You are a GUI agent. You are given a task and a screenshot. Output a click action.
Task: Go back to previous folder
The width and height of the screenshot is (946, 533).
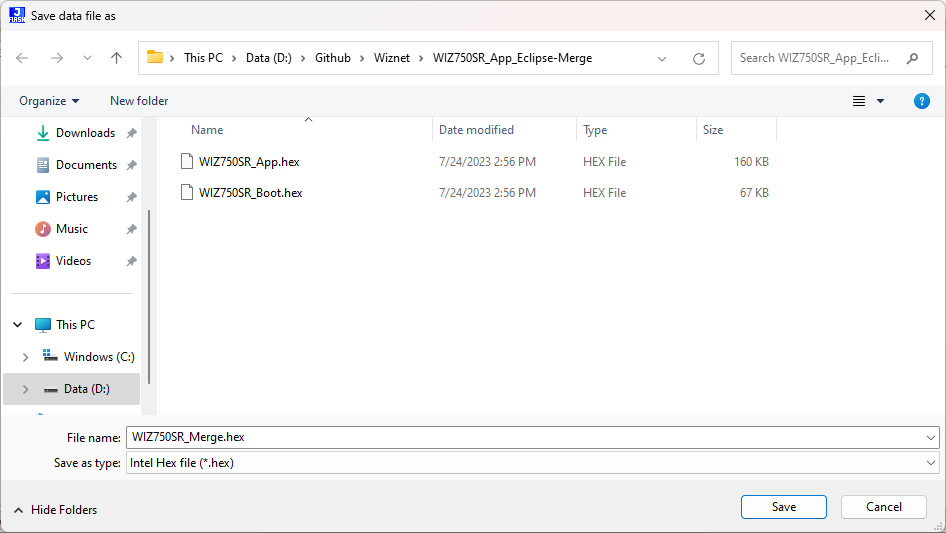pos(22,58)
